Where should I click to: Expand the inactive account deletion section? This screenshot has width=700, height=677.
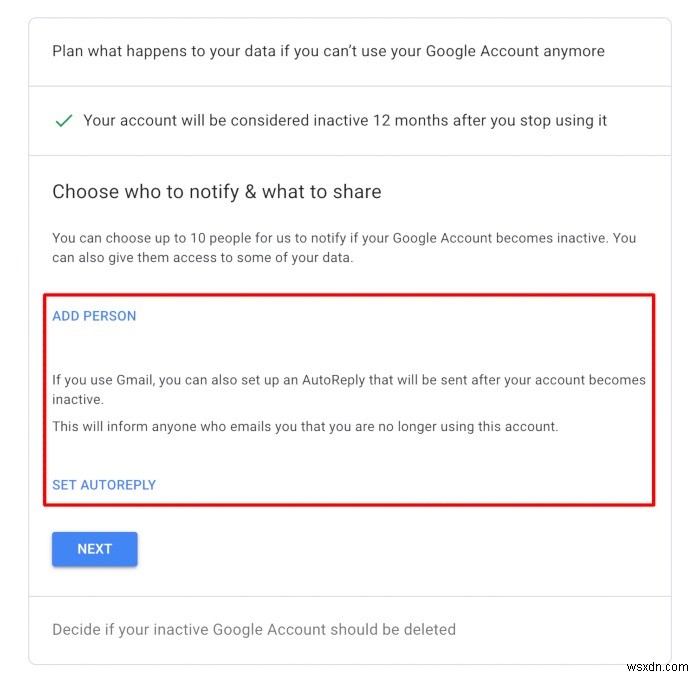(x=254, y=630)
